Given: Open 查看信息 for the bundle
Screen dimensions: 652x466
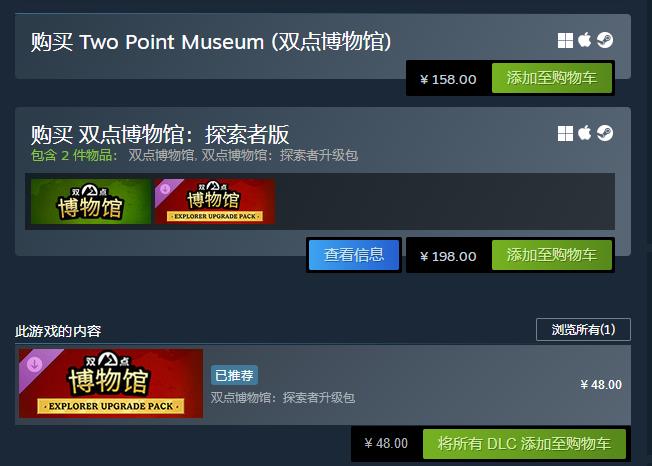Looking at the screenshot, I should (354, 255).
